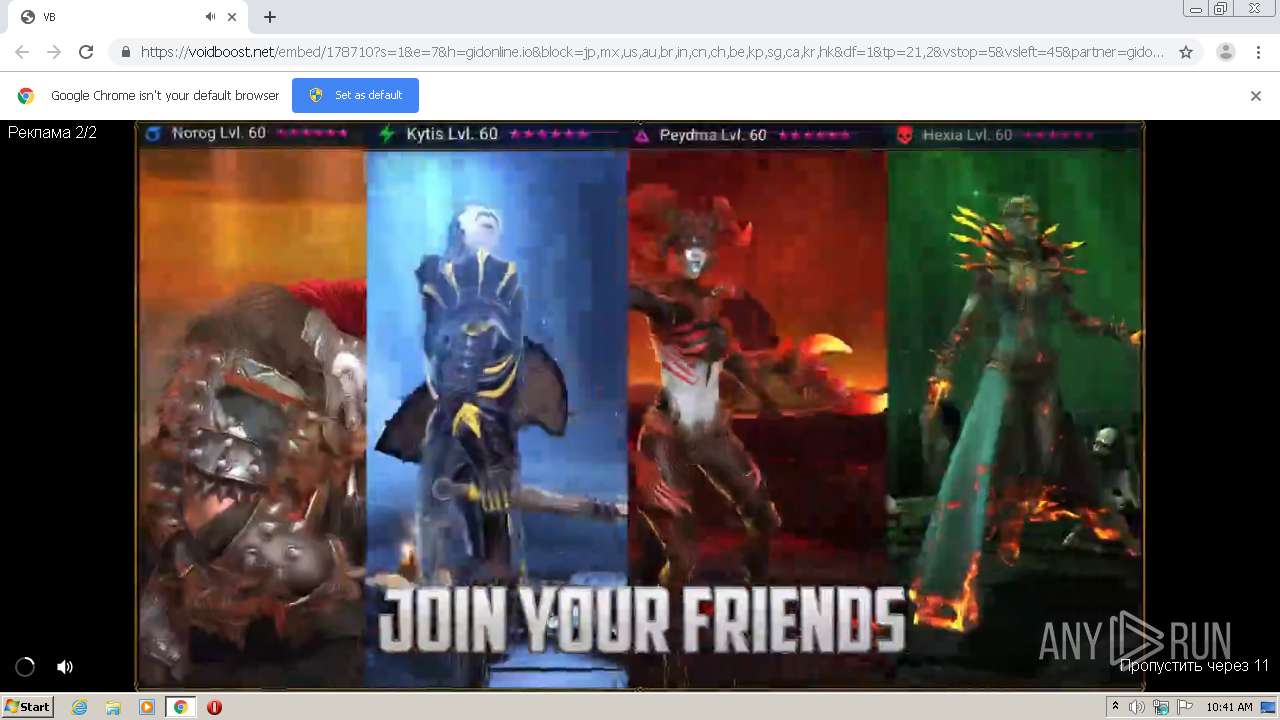The image size is (1280, 720).
Task: Click the Реклама 2/2 ad label
Action: tap(52, 132)
